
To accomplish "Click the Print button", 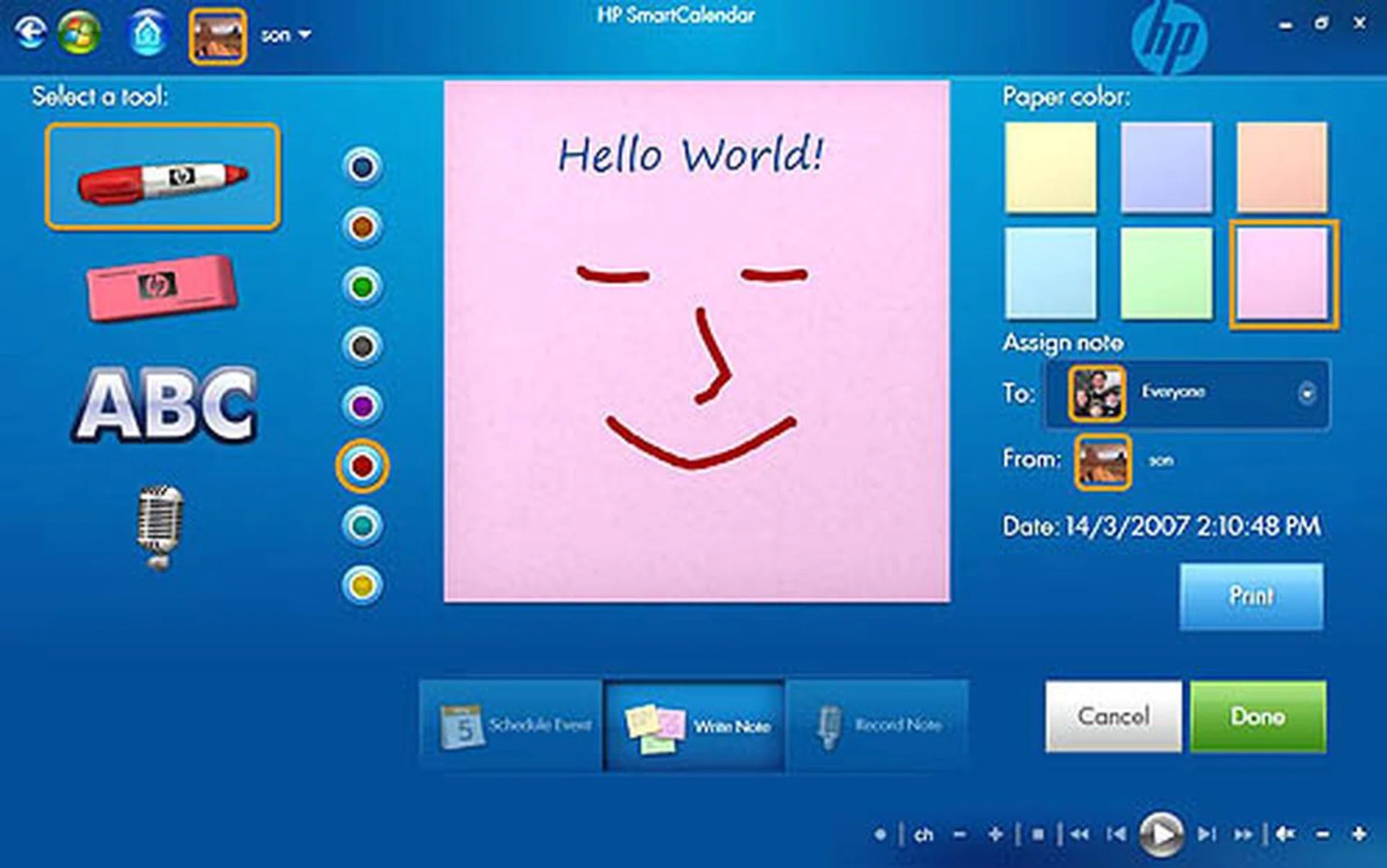I will click(1251, 596).
